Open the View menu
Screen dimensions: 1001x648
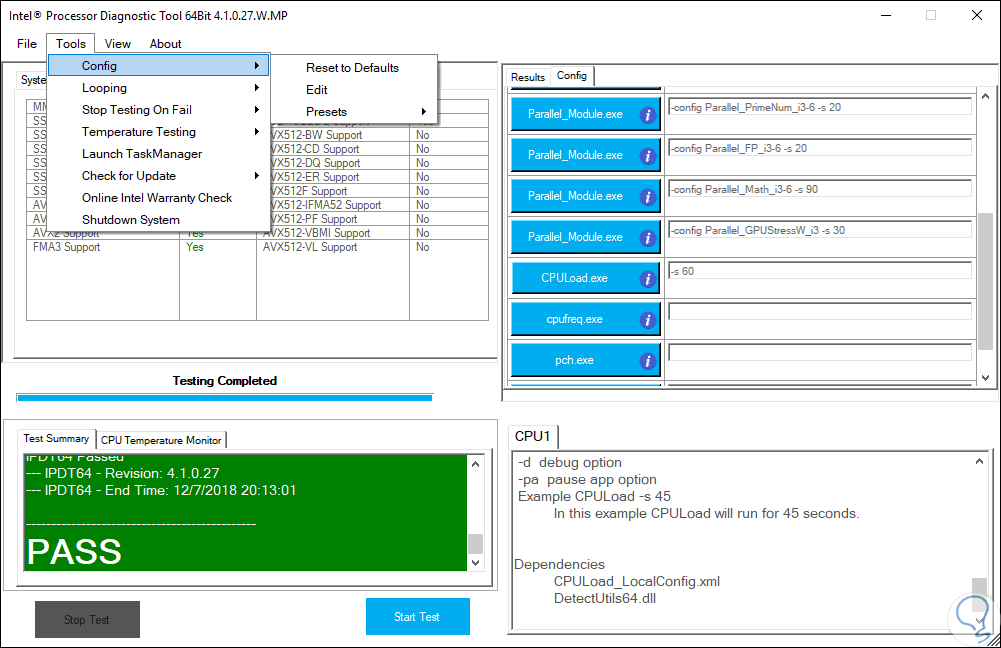pos(117,43)
